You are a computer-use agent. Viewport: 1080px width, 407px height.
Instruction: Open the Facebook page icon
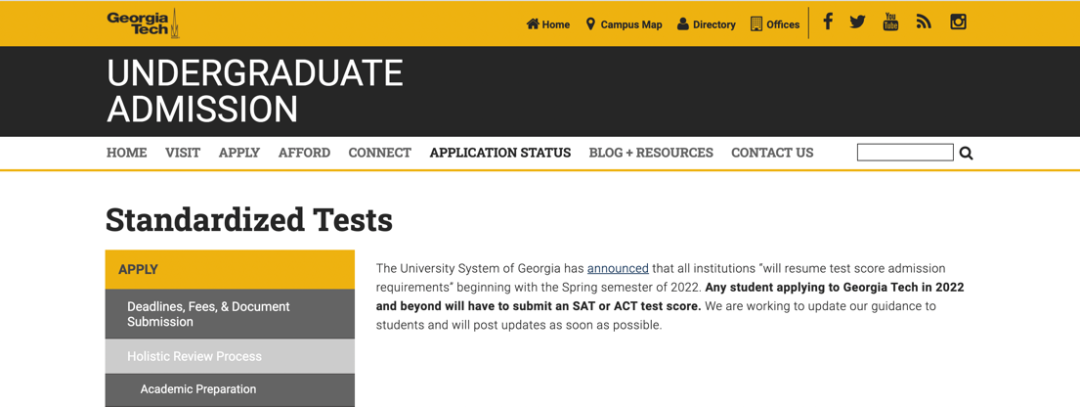click(827, 22)
